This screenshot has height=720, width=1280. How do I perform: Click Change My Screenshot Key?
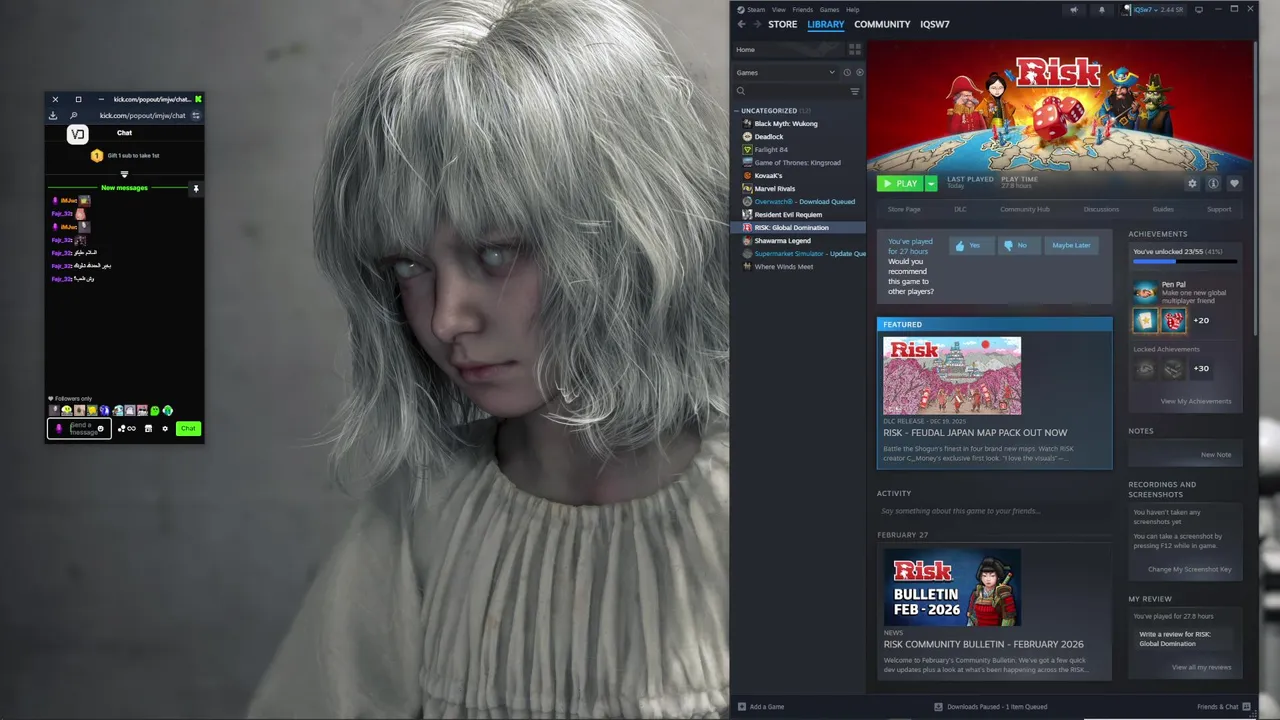pyautogui.click(x=1190, y=569)
